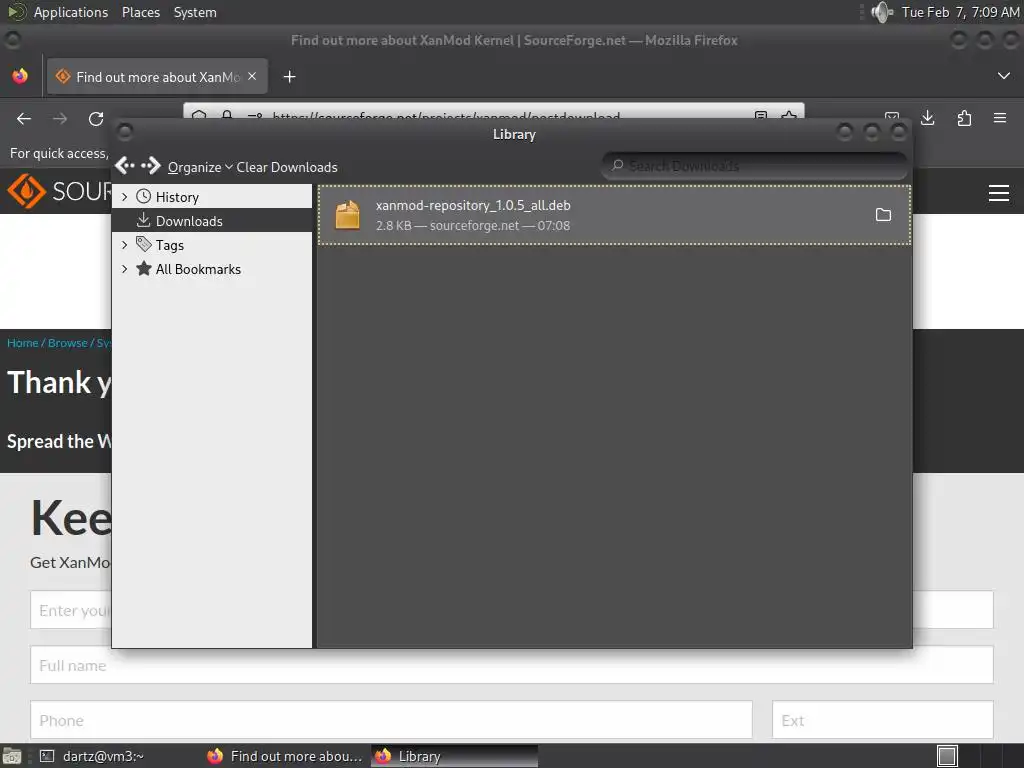Click the Library back arrow icon
Screen dimensions: 1024x768
point(124,166)
